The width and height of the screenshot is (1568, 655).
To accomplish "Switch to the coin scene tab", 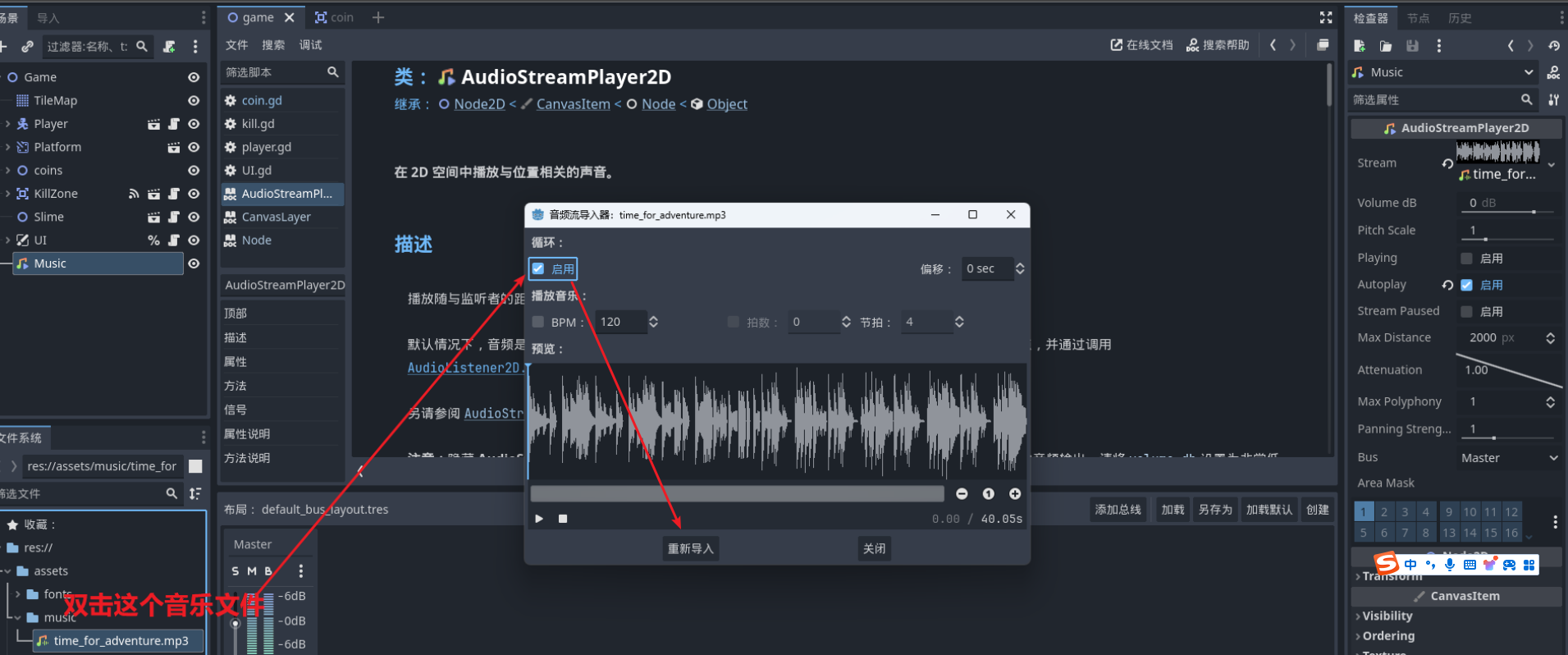I will coord(334,17).
